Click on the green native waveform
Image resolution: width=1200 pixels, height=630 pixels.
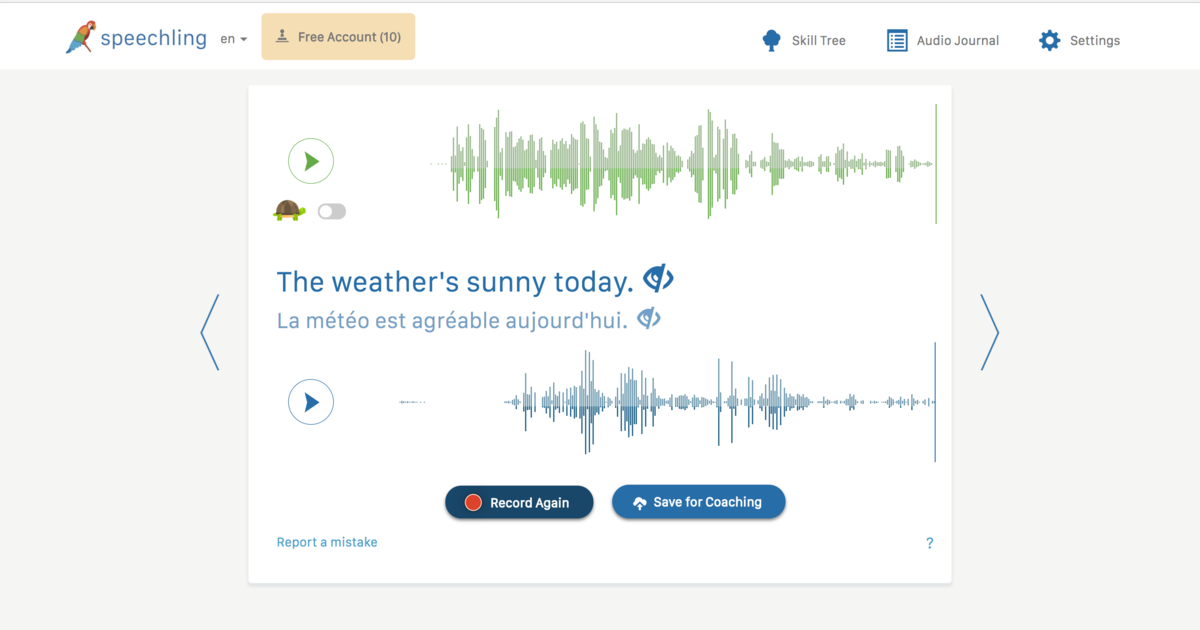(684, 164)
